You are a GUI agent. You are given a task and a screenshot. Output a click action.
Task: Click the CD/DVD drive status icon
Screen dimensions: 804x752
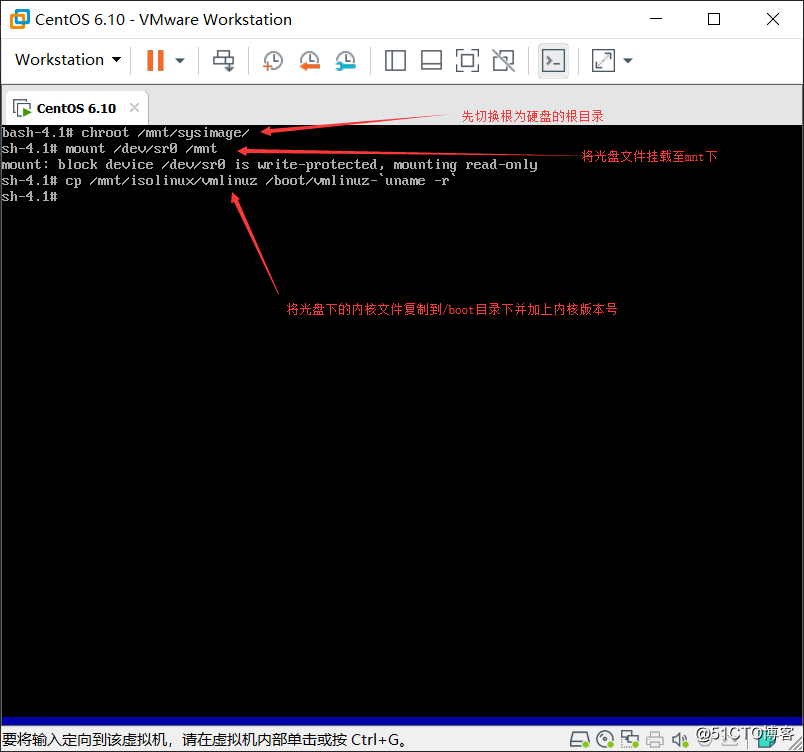(x=605, y=740)
